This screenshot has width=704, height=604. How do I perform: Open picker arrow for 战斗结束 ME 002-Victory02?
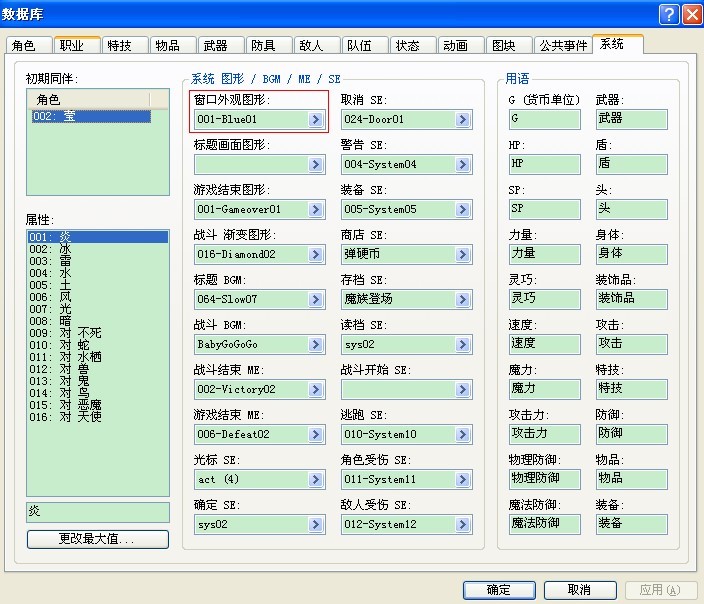click(316, 389)
